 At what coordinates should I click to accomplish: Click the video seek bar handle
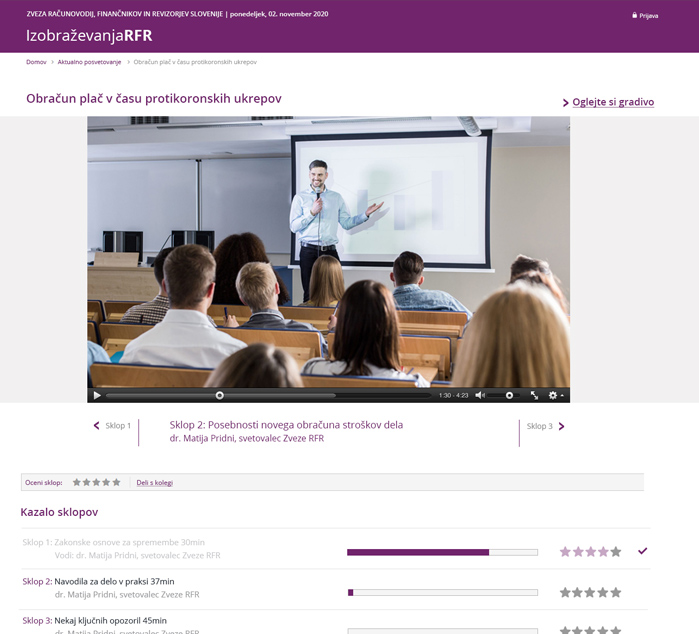(220, 396)
